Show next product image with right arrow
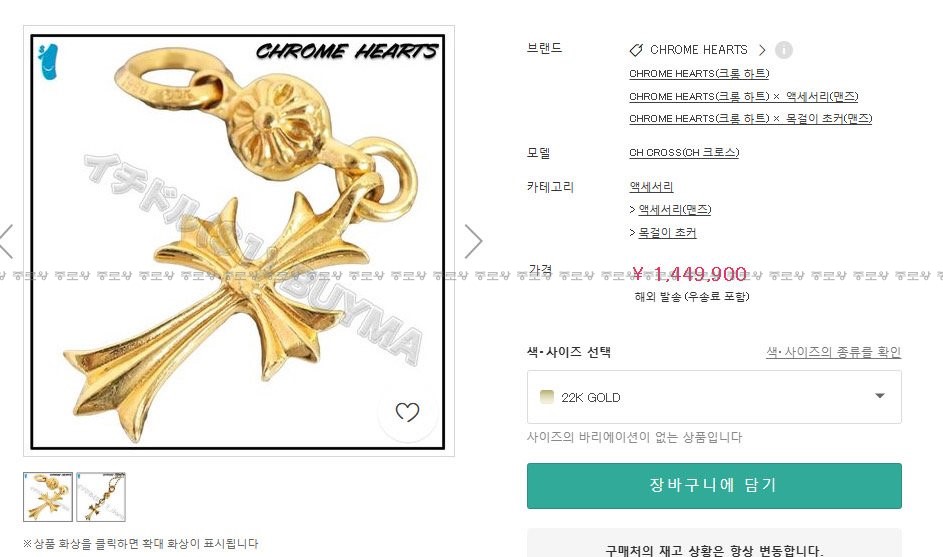This screenshot has height=557, width=943. [473, 242]
